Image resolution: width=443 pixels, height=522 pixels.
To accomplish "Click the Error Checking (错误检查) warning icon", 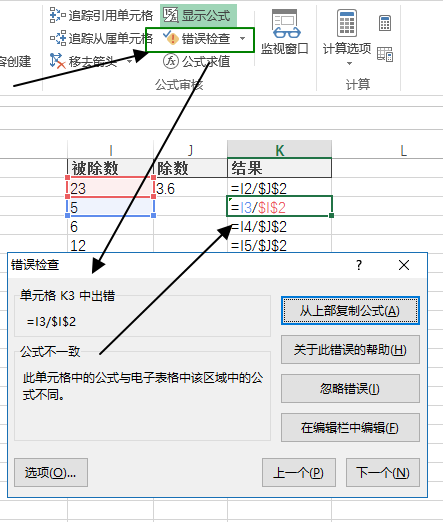I will (172, 38).
